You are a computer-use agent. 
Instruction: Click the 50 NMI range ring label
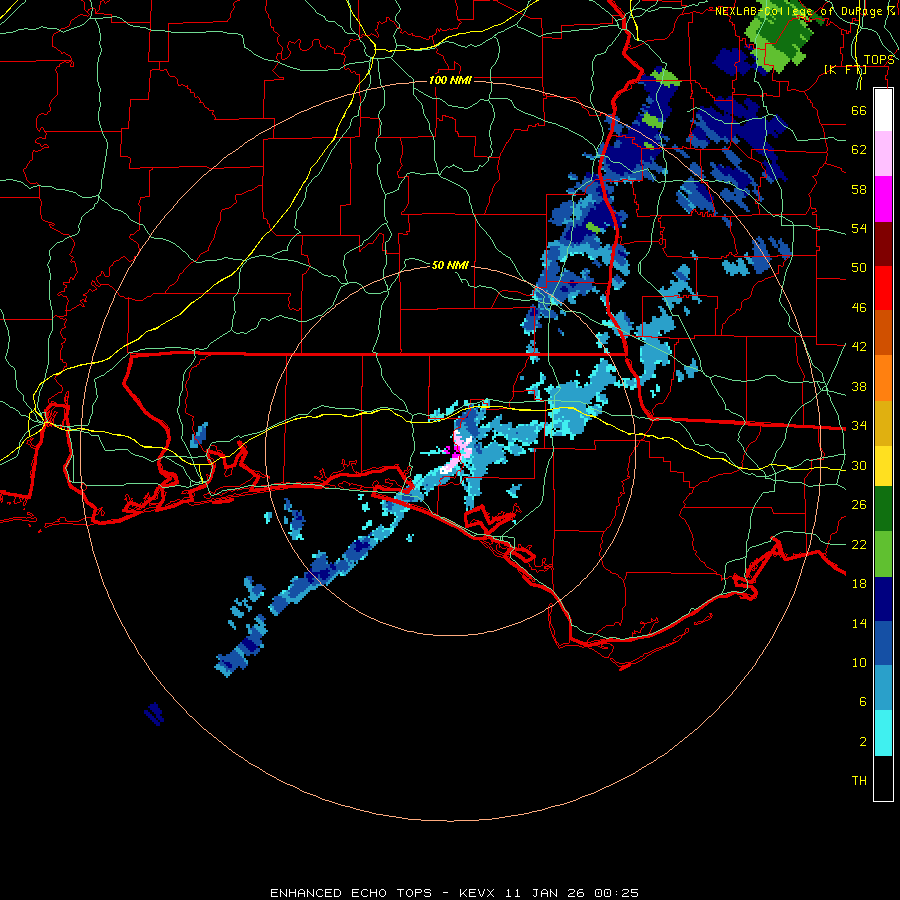(451, 265)
